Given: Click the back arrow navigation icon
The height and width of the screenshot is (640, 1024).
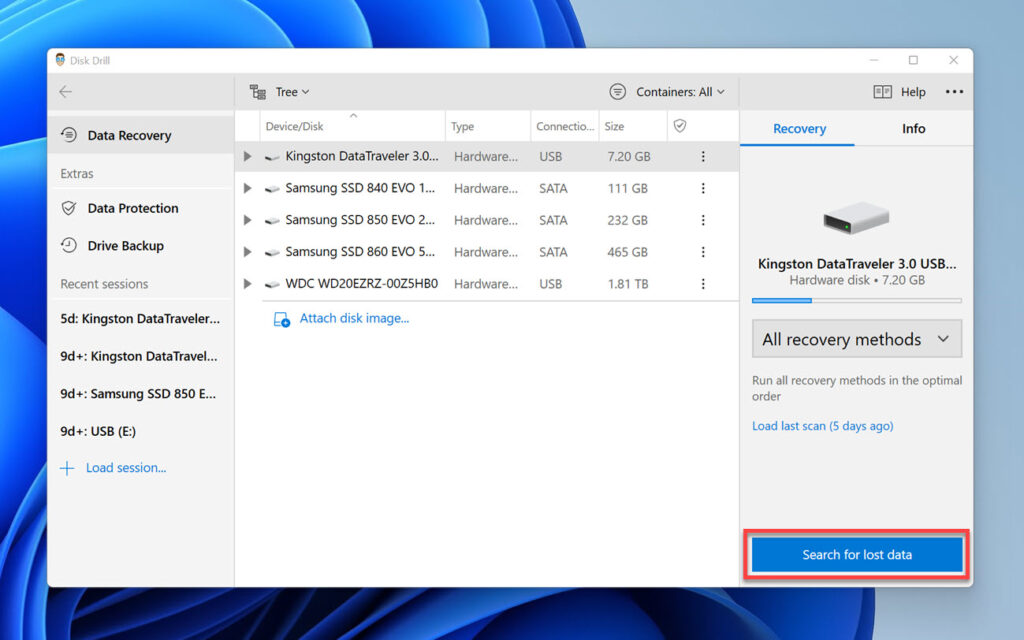Looking at the screenshot, I should (x=65, y=91).
